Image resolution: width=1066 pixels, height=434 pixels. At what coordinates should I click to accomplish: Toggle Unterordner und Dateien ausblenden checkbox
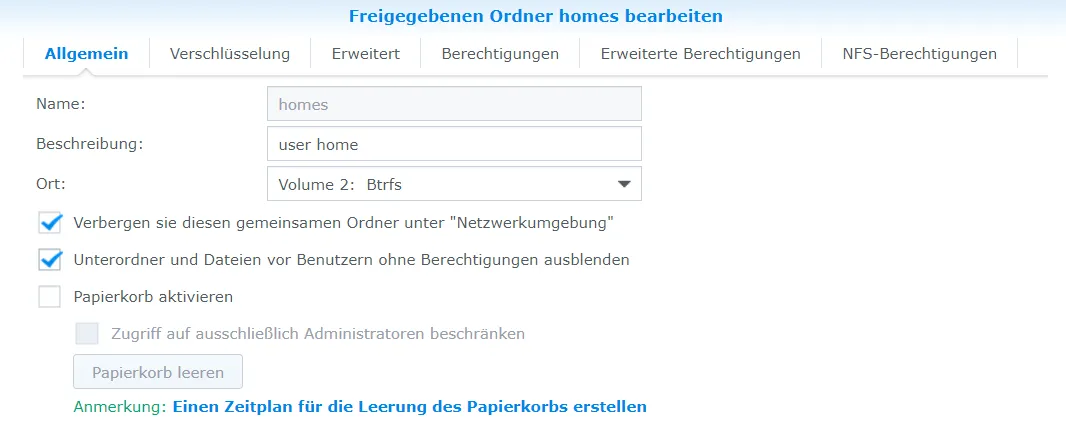point(50,260)
